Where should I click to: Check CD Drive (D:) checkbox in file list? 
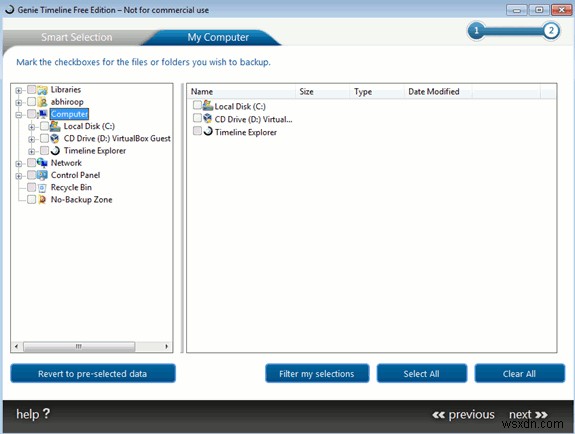pos(197,118)
